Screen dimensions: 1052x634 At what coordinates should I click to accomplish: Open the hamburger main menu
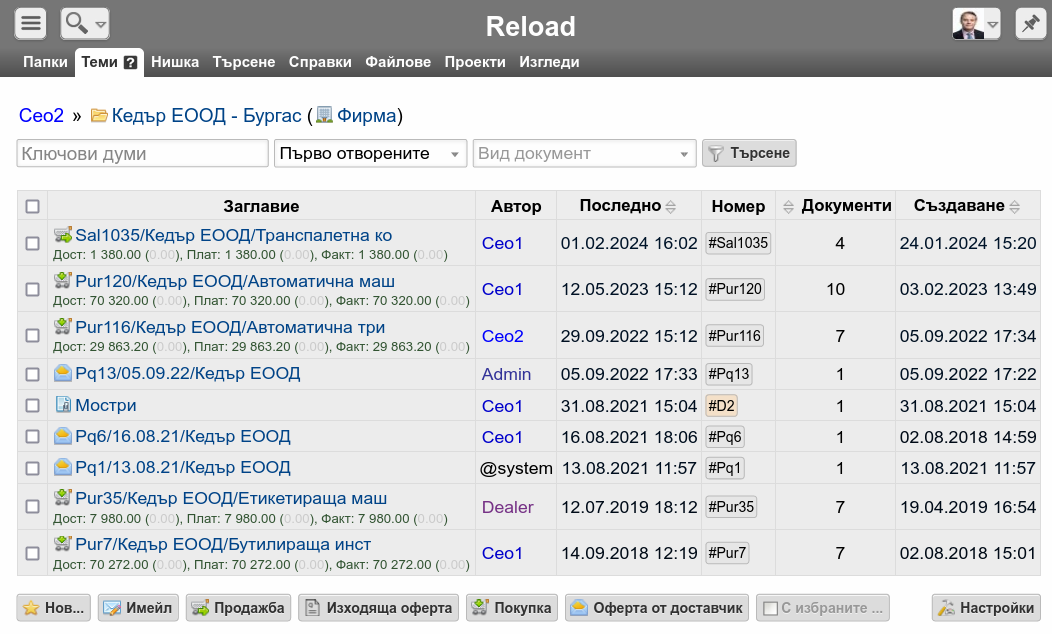32,23
